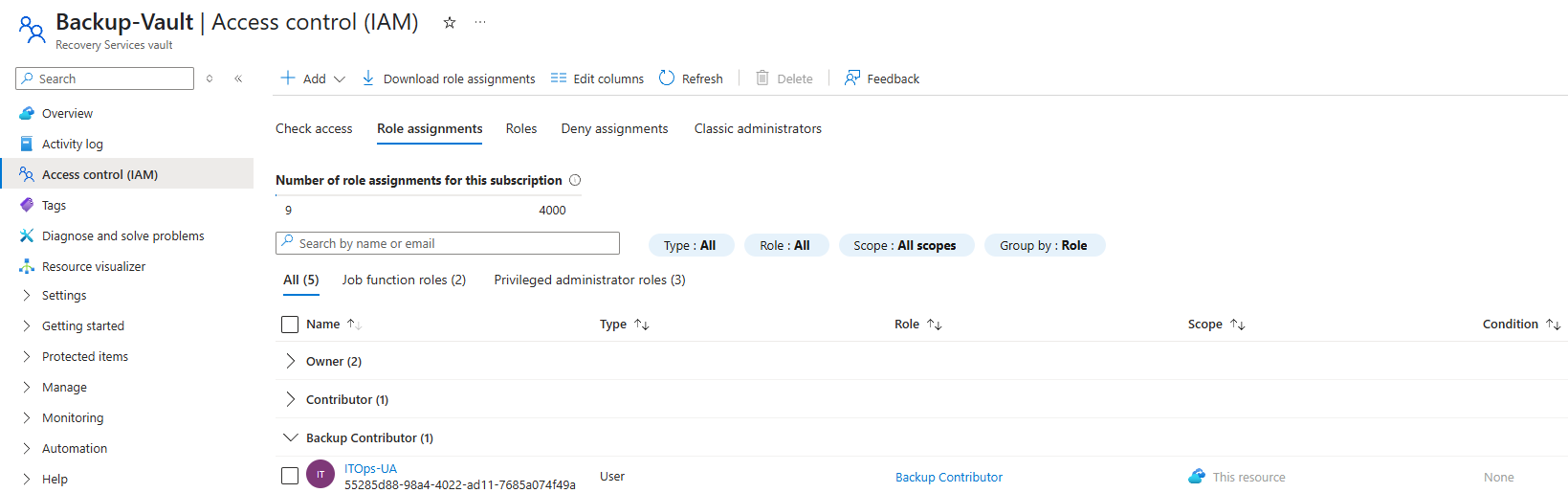Sort by Scope column arrows

click(1238, 325)
